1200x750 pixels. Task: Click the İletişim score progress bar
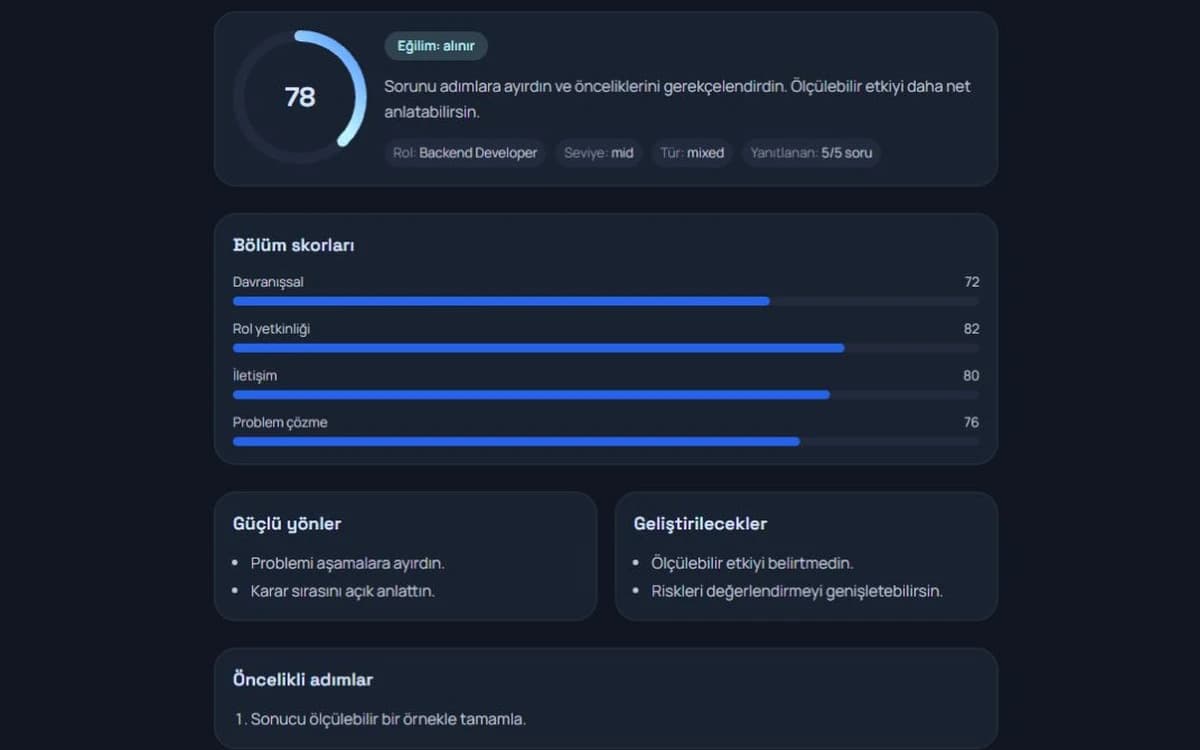[x=606, y=395]
